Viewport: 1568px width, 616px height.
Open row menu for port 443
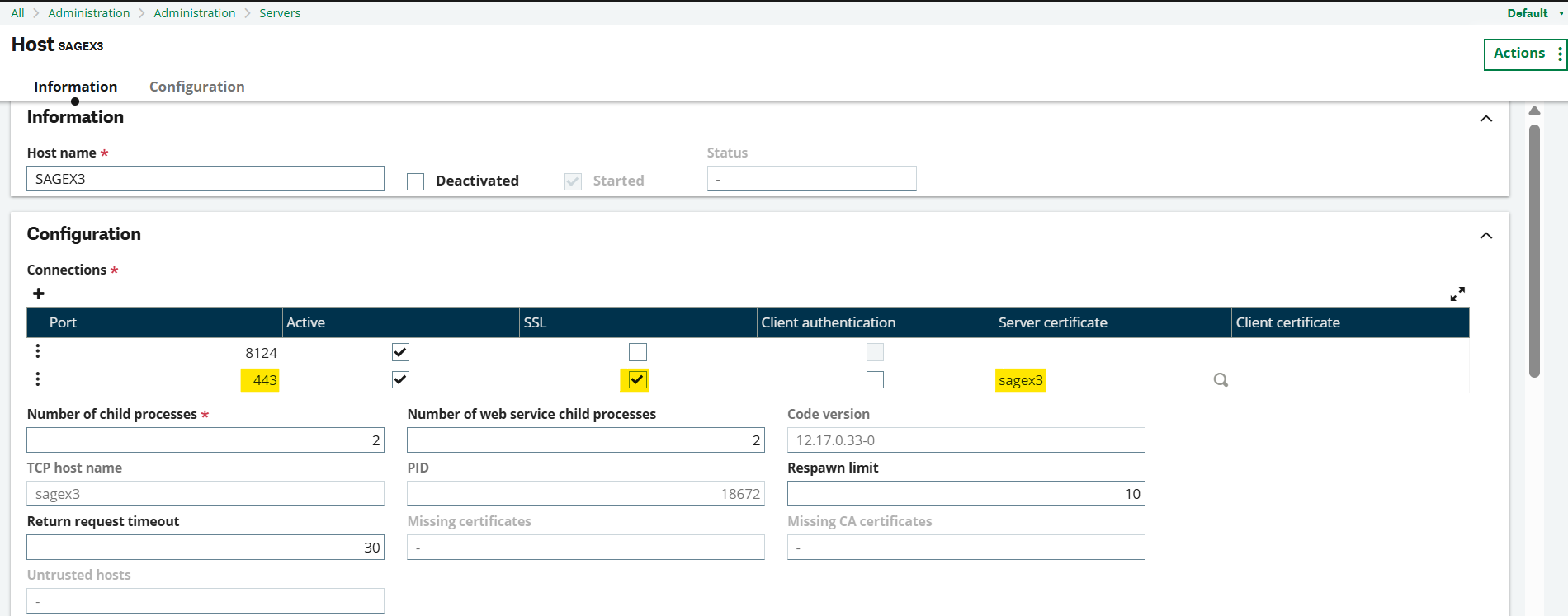point(38,379)
